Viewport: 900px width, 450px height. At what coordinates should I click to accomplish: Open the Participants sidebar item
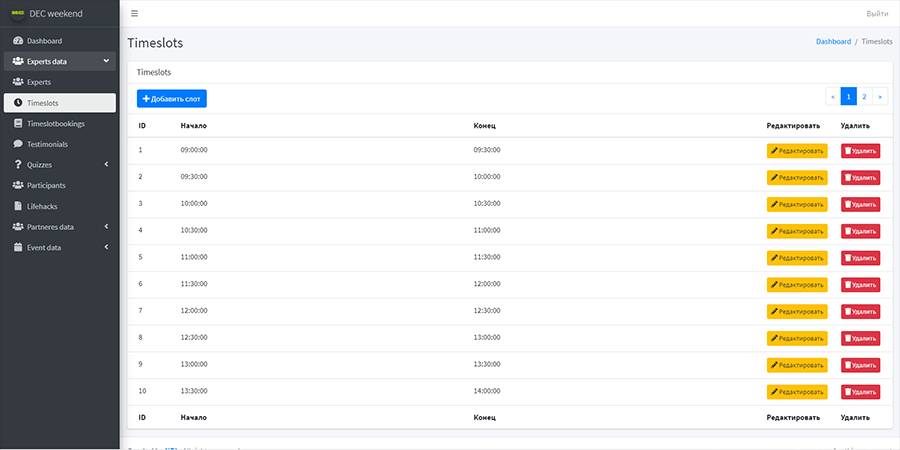(46, 185)
